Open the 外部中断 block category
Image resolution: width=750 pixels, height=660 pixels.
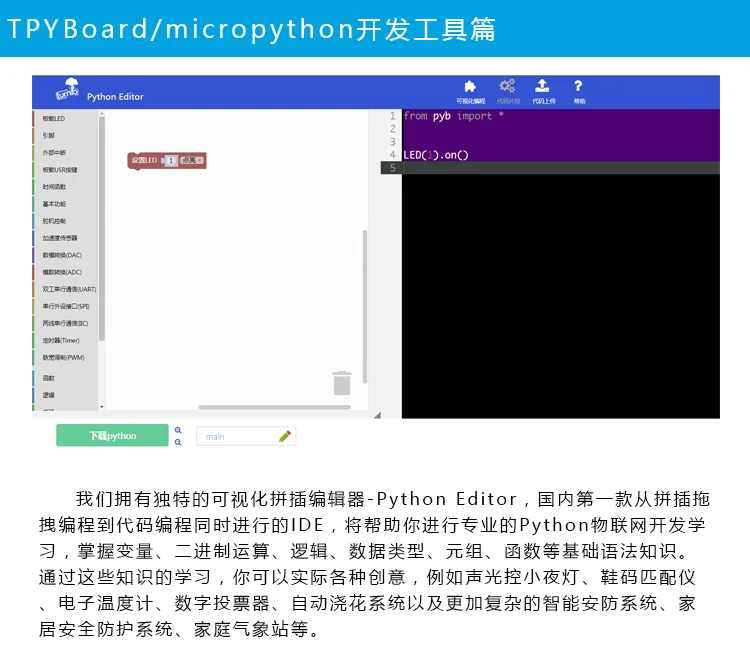pos(54,153)
